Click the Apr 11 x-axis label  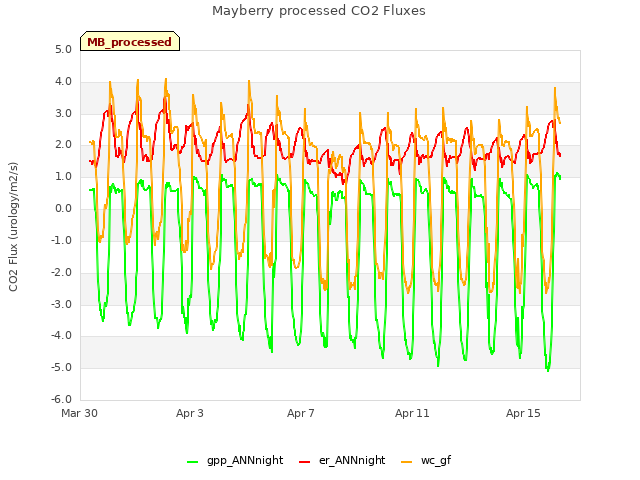412,413
